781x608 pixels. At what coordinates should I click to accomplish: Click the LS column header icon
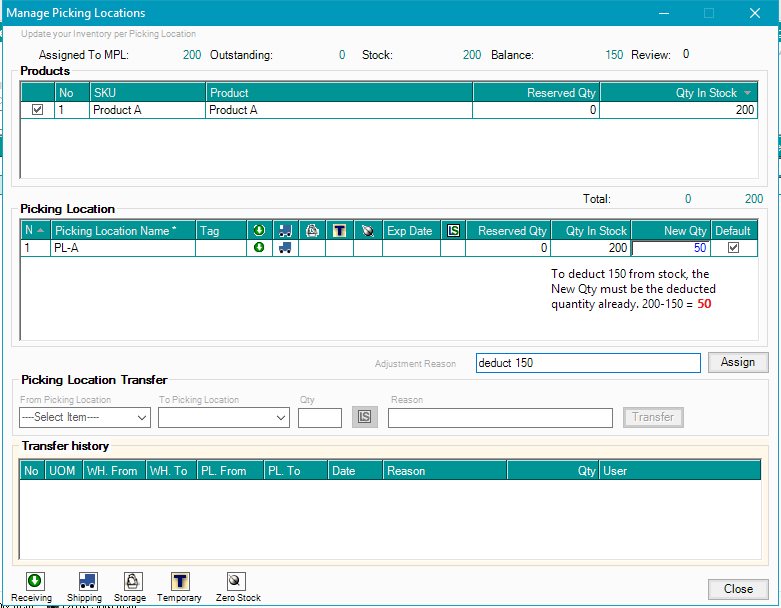coord(453,231)
